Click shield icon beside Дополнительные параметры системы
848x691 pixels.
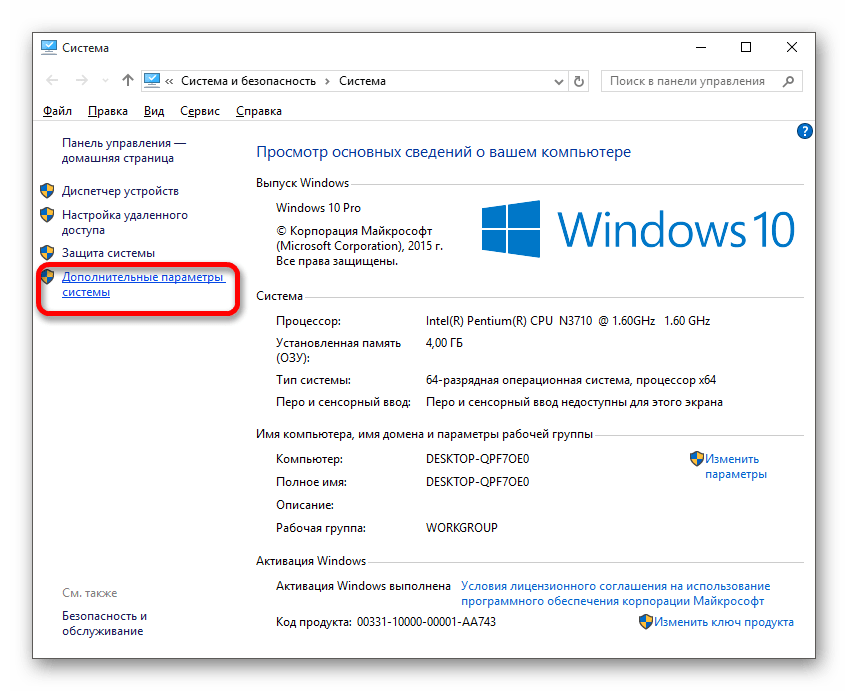48,277
